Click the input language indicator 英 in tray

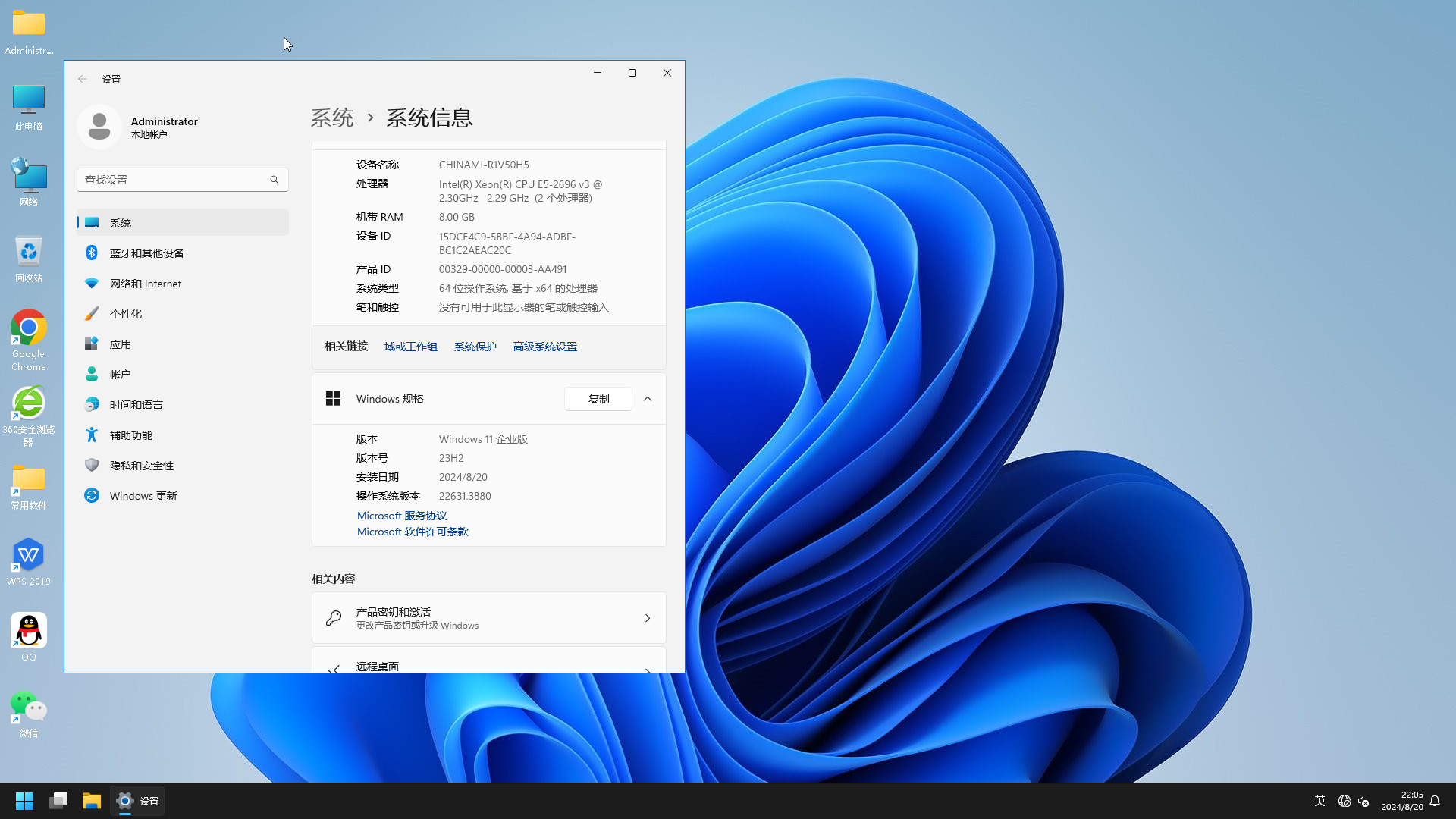(x=1319, y=801)
